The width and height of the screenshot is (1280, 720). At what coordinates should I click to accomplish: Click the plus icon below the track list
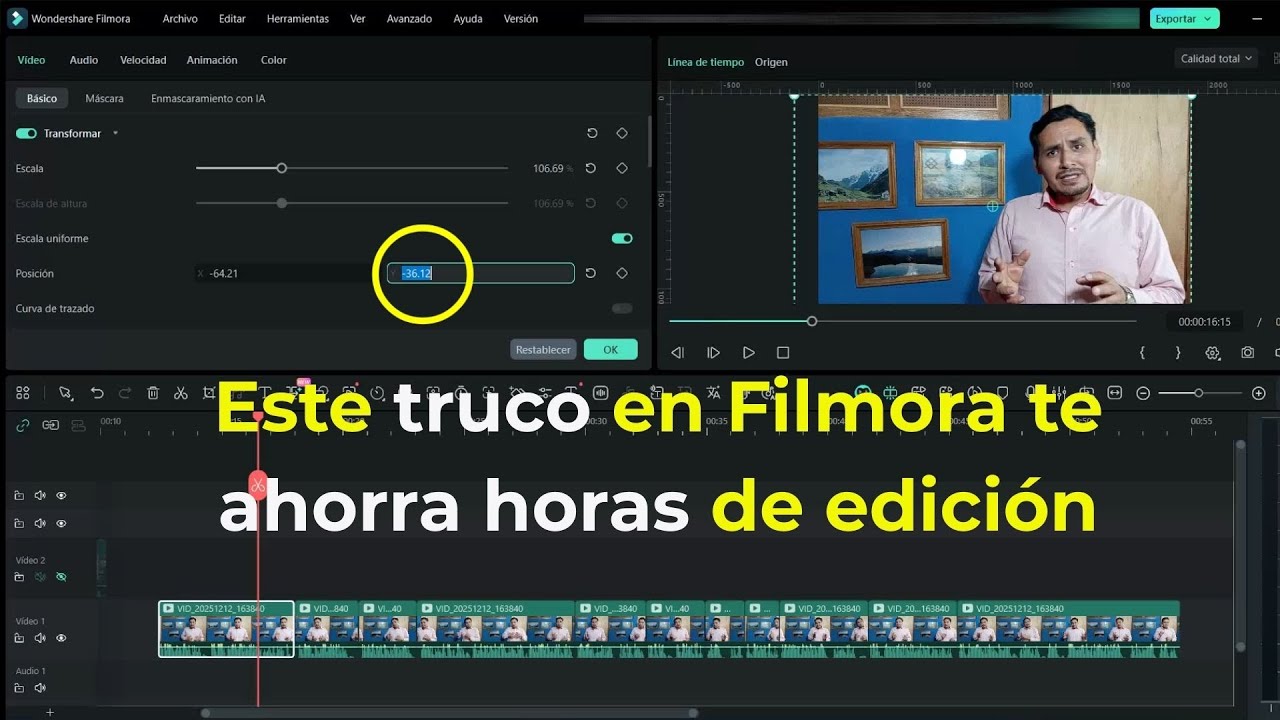[x=49, y=712]
